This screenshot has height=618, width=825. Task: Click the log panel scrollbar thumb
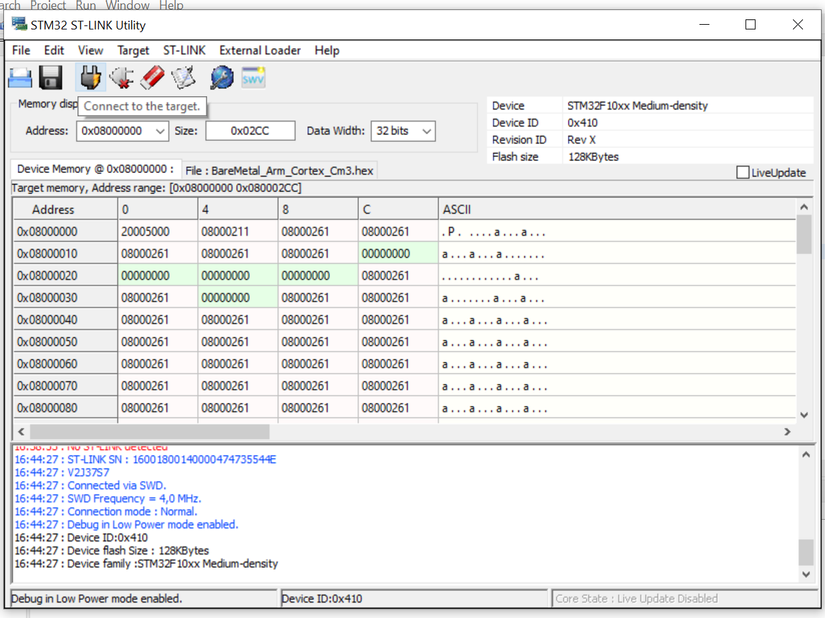point(806,552)
